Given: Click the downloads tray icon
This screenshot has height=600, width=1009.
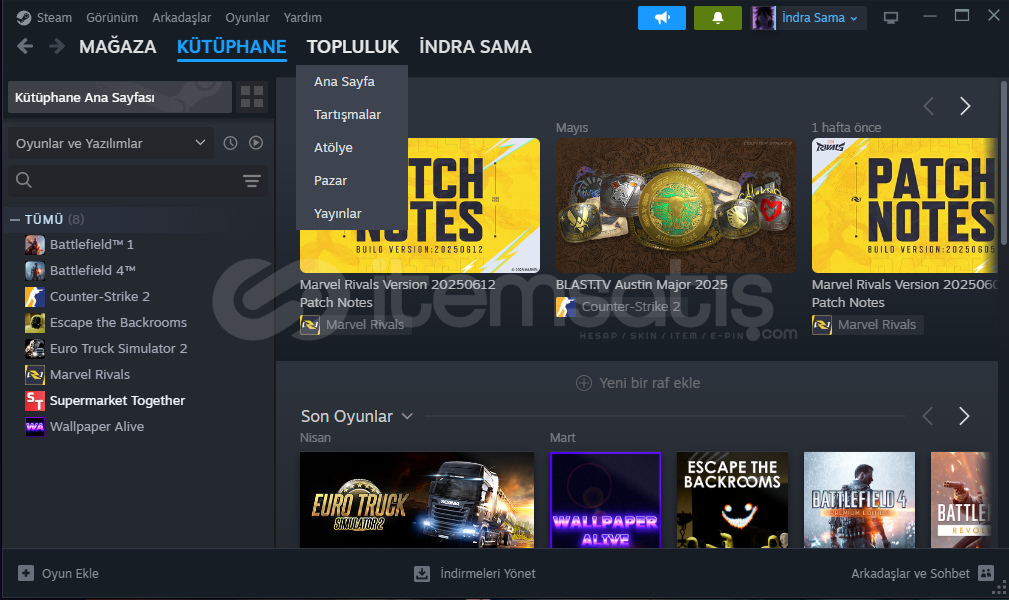Looking at the screenshot, I should pos(421,573).
